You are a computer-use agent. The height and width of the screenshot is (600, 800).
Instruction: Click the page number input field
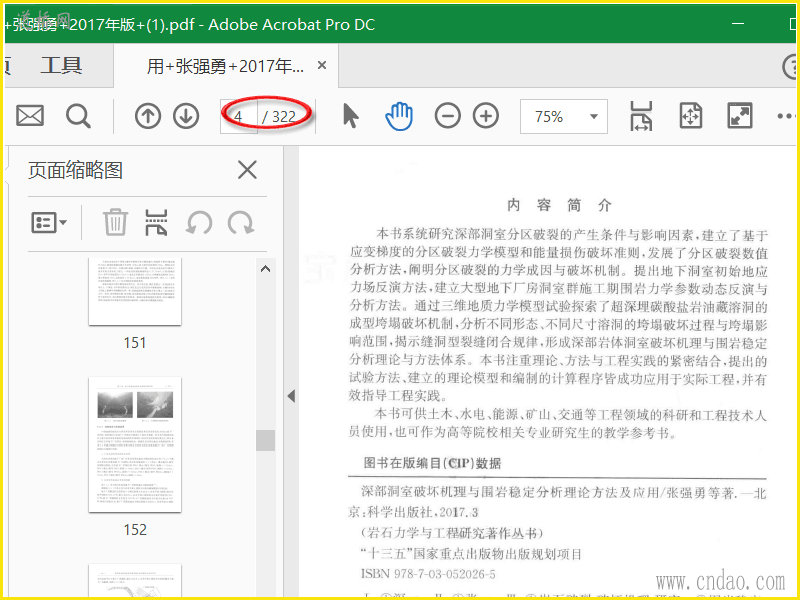pos(238,116)
